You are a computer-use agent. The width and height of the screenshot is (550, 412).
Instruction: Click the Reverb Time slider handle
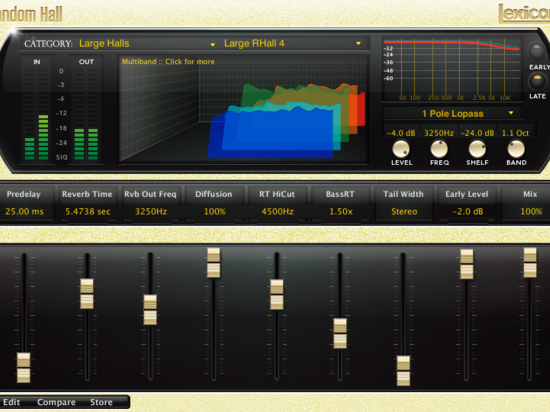[x=87, y=293]
